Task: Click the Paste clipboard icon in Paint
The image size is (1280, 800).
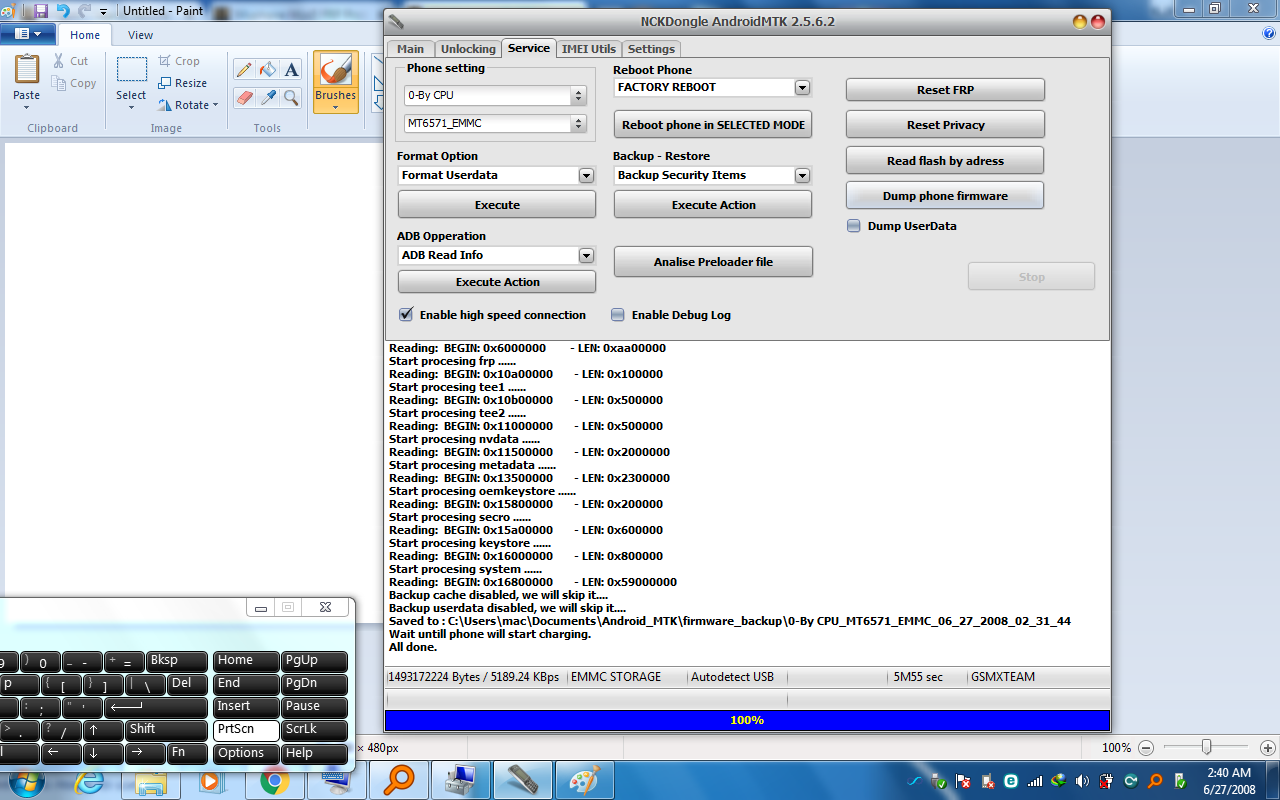Action: pos(27,70)
